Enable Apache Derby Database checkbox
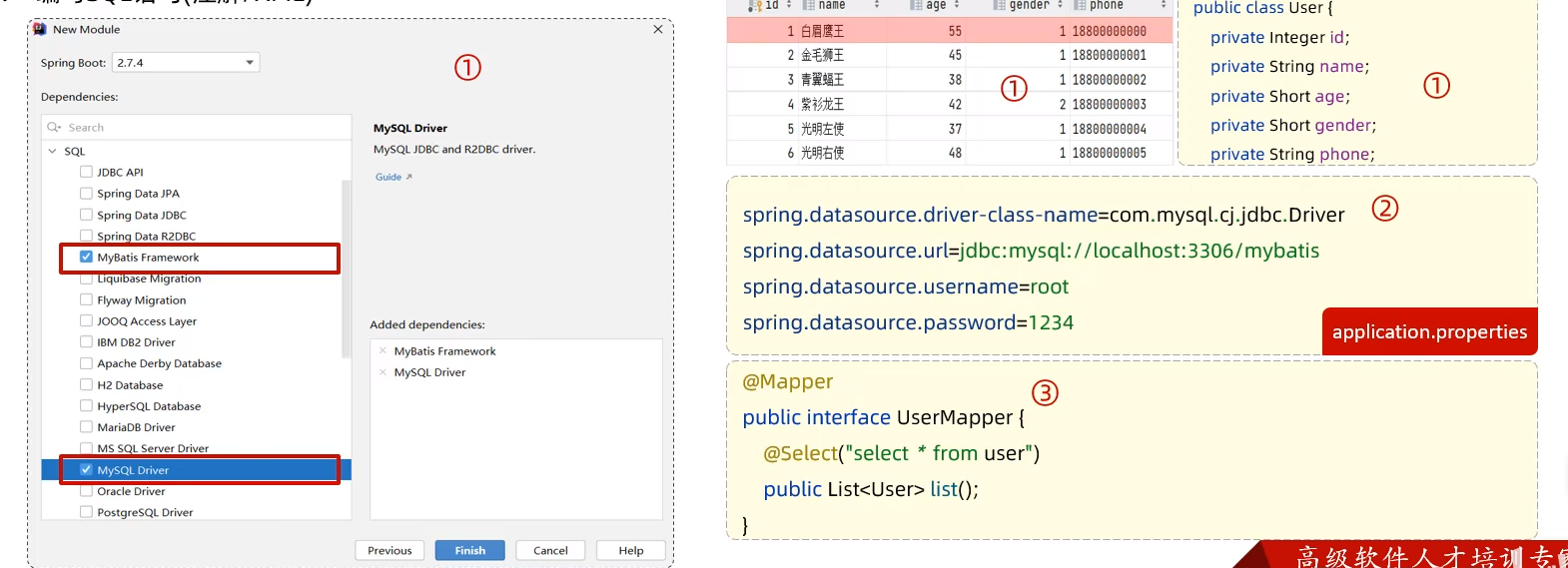This screenshot has height=568, width=1568. [x=86, y=363]
